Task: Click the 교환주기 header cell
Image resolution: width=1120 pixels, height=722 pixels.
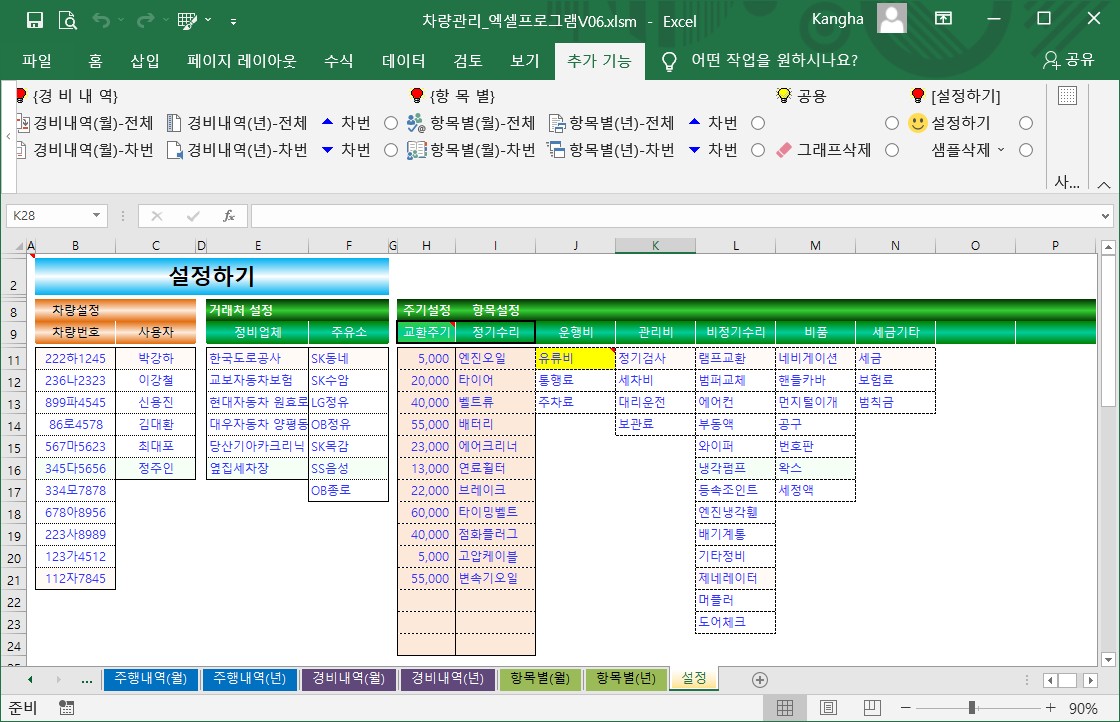Action: [426, 332]
